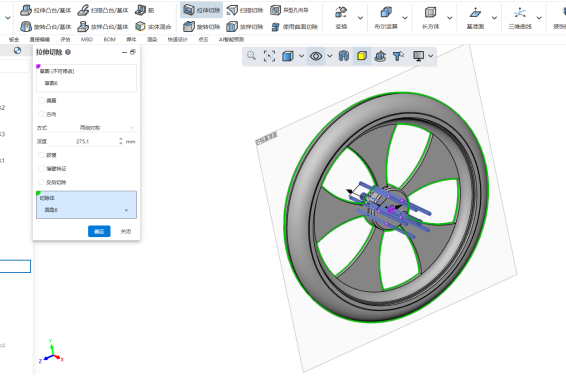Enable the 薄壁特征 checkbox
Viewport: 566px width, 376px height.
41,169
